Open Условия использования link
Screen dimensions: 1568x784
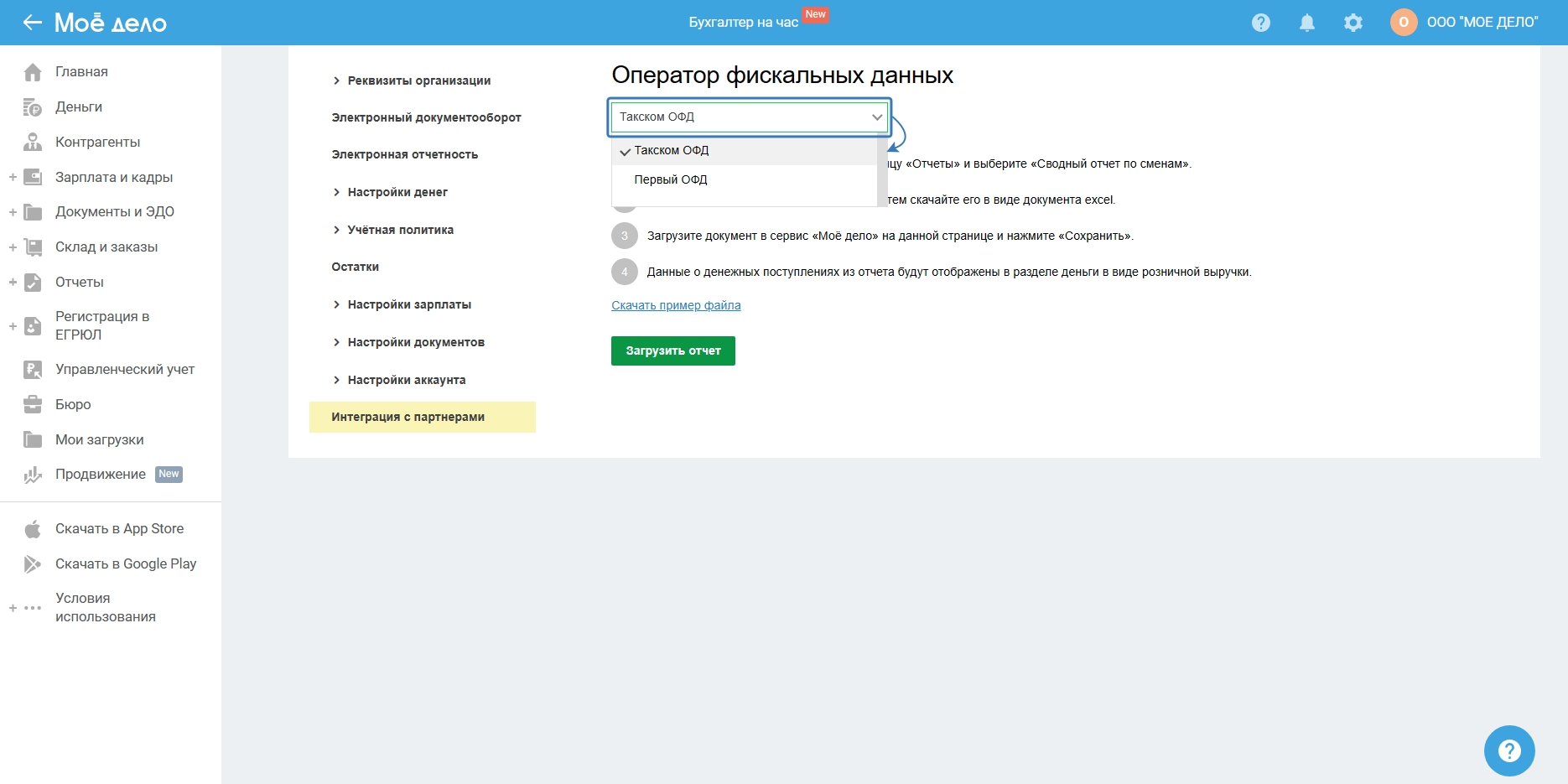tap(106, 608)
